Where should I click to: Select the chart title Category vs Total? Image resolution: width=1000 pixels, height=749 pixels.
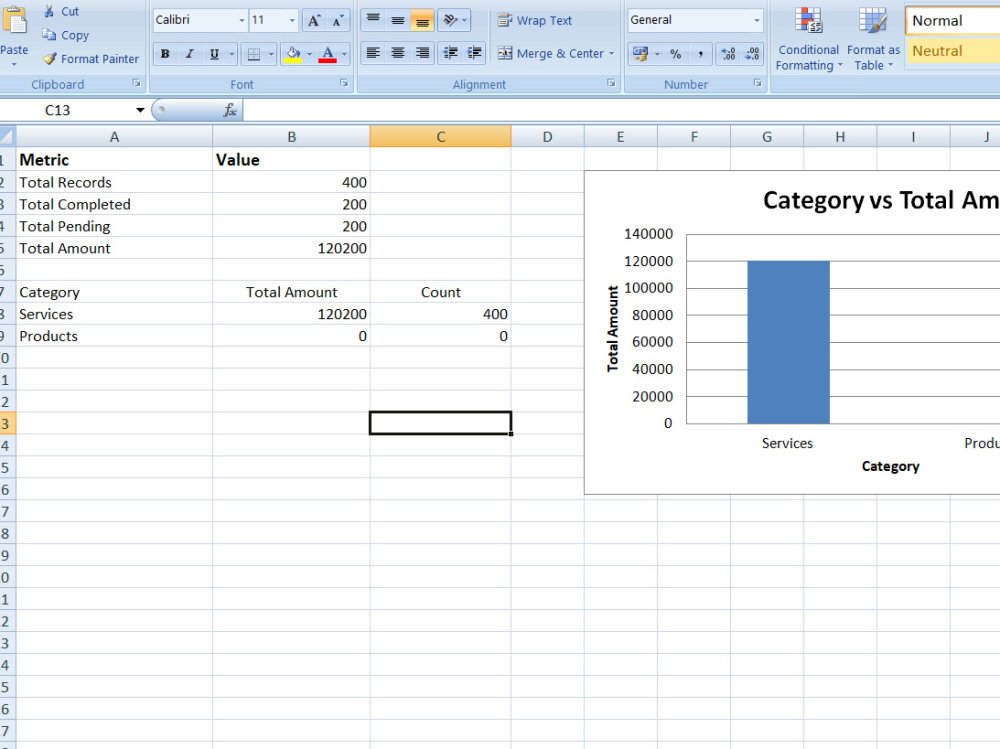[x=881, y=200]
